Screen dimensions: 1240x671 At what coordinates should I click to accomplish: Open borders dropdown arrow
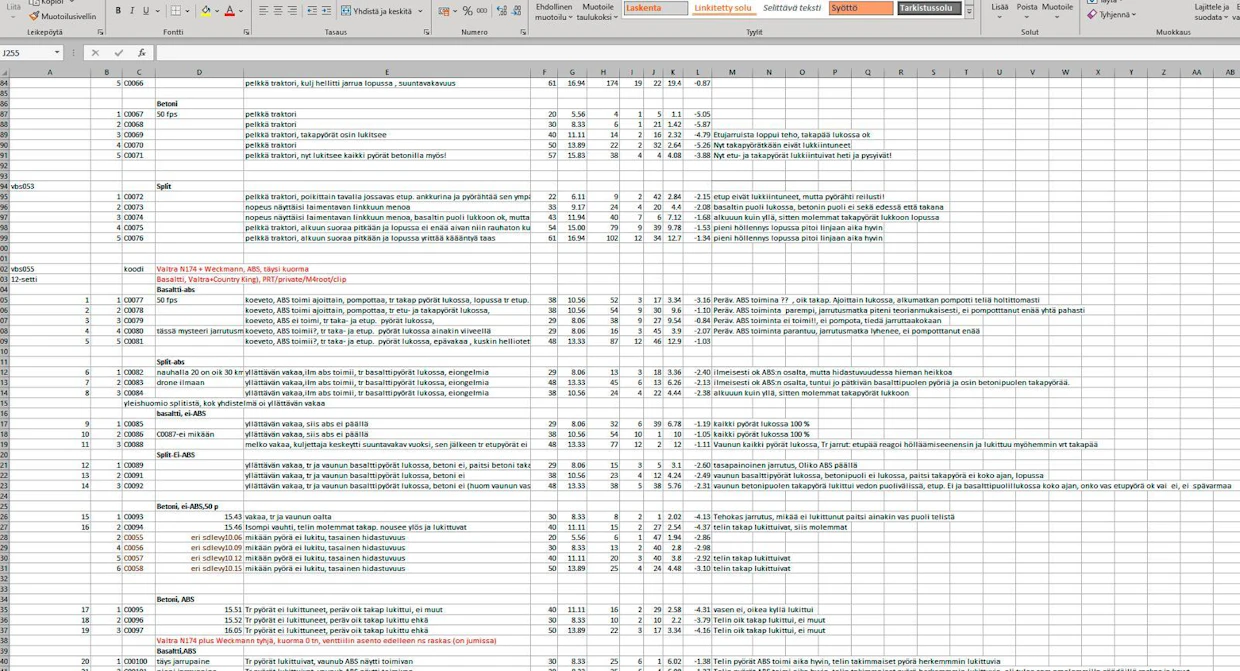coord(188,11)
